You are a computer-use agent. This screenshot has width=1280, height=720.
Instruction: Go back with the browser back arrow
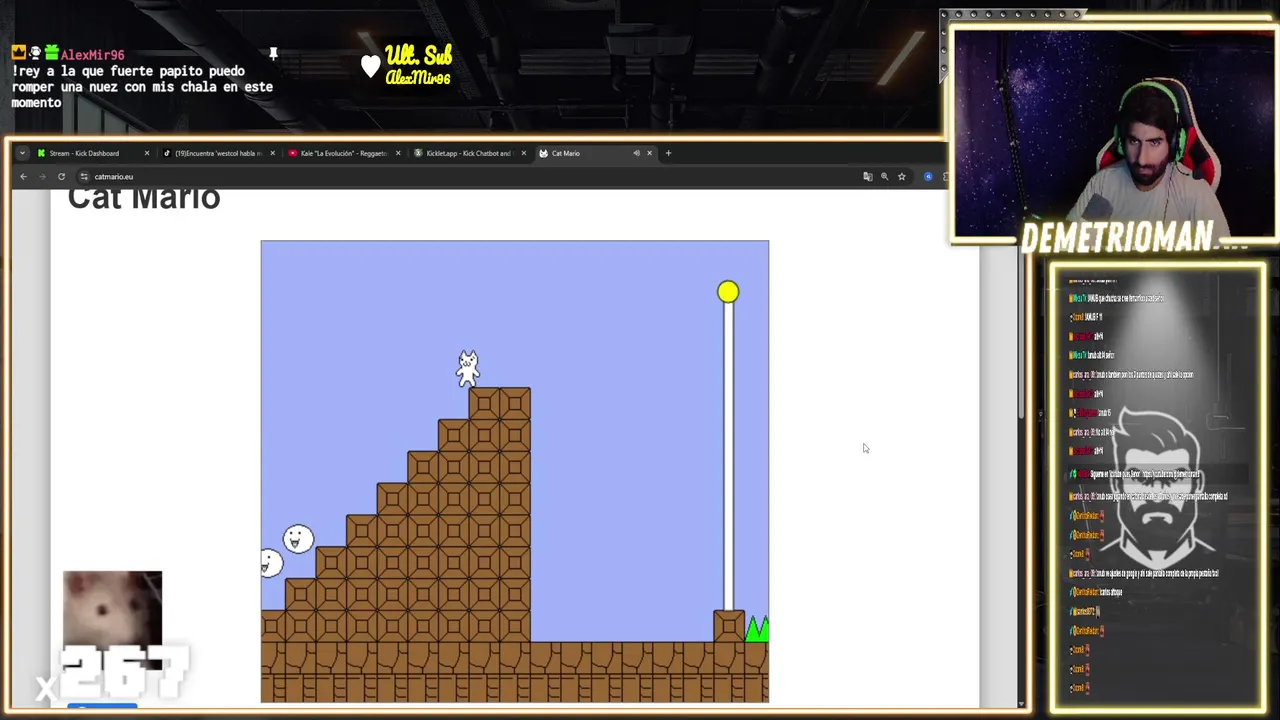click(23, 177)
